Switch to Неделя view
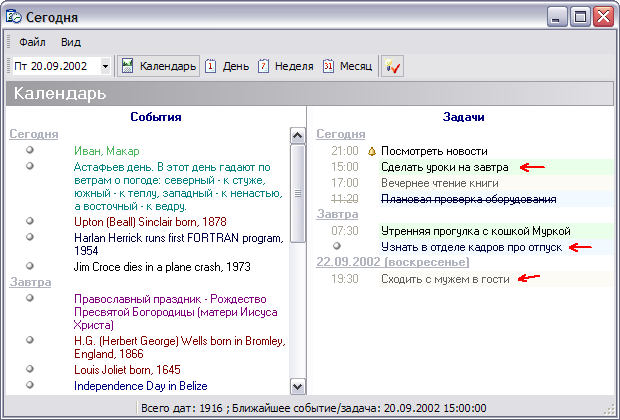 click(x=285, y=66)
